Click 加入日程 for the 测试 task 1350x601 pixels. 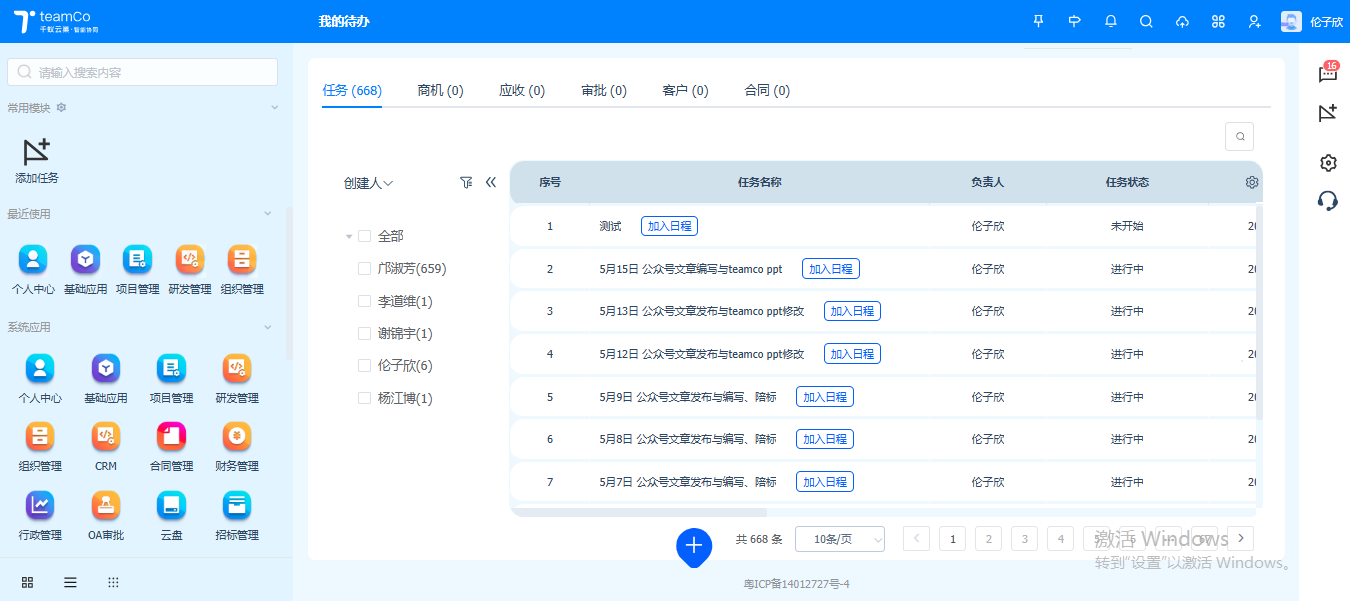pyautogui.click(x=669, y=226)
